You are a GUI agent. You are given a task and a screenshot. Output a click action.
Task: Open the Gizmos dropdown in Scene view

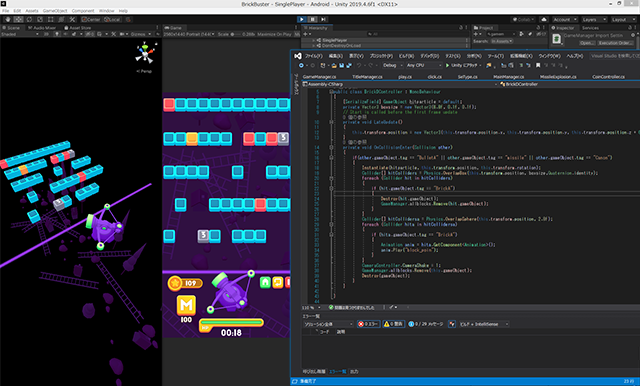pyautogui.click(x=141, y=34)
